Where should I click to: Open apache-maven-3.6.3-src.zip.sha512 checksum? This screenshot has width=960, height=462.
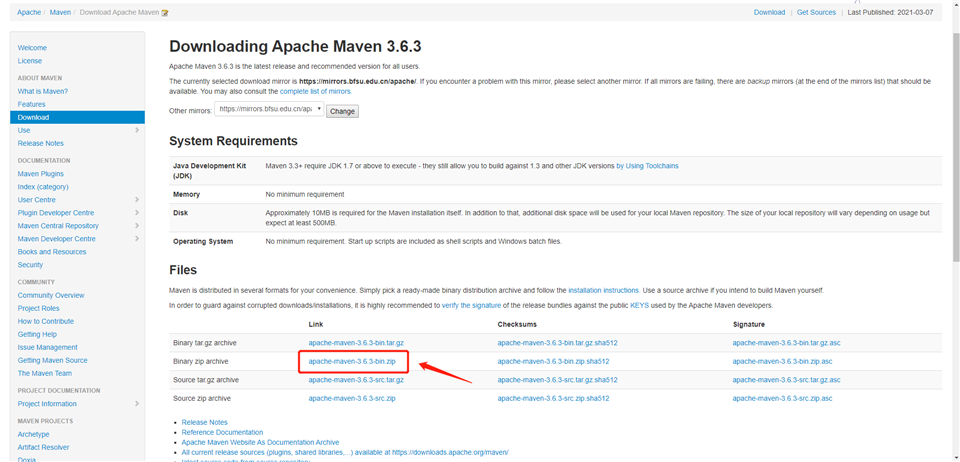click(553, 398)
